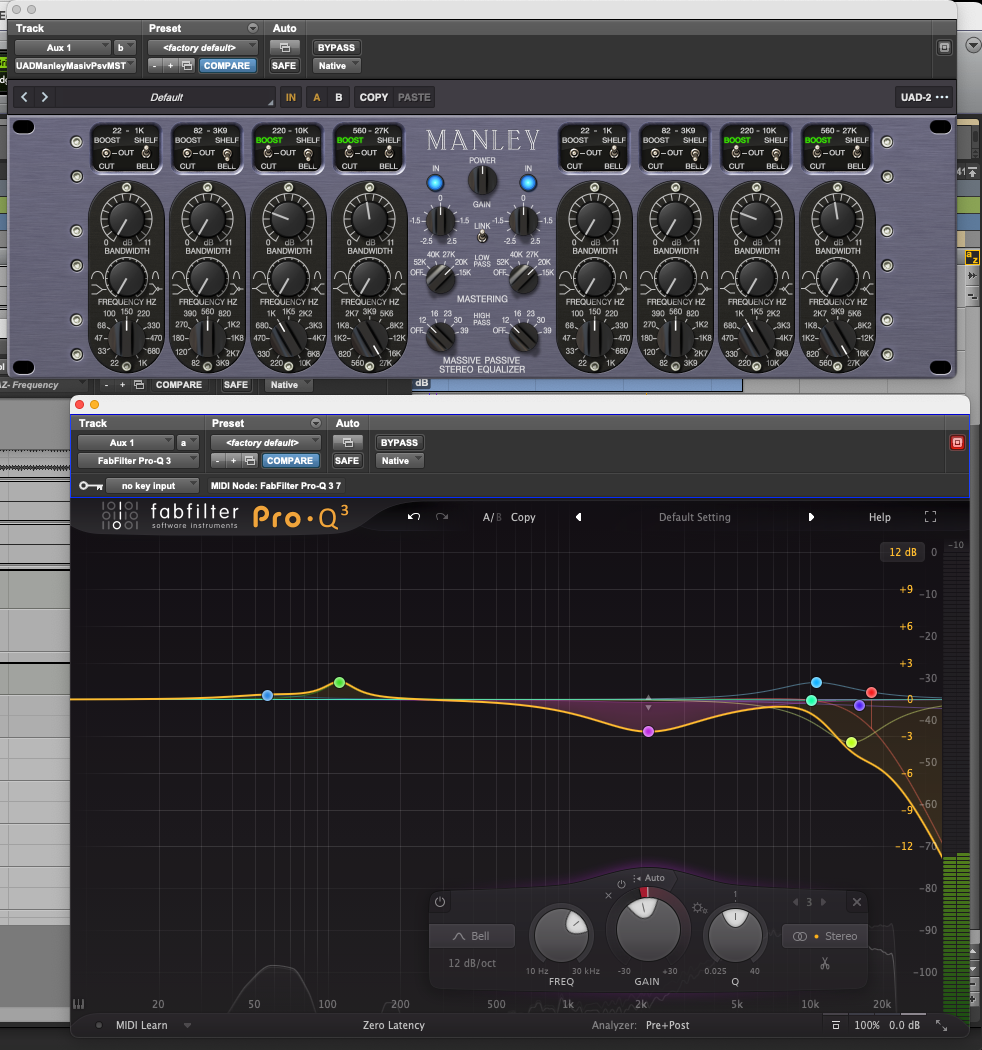Go to next preset in Pro-Q 3
982x1050 pixels.
pos(811,517)
